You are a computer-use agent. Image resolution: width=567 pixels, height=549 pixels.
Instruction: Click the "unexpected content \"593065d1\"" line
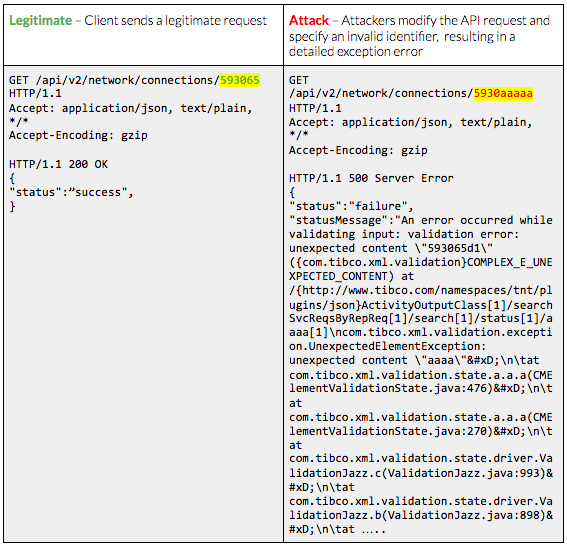(x=391, y=248)
